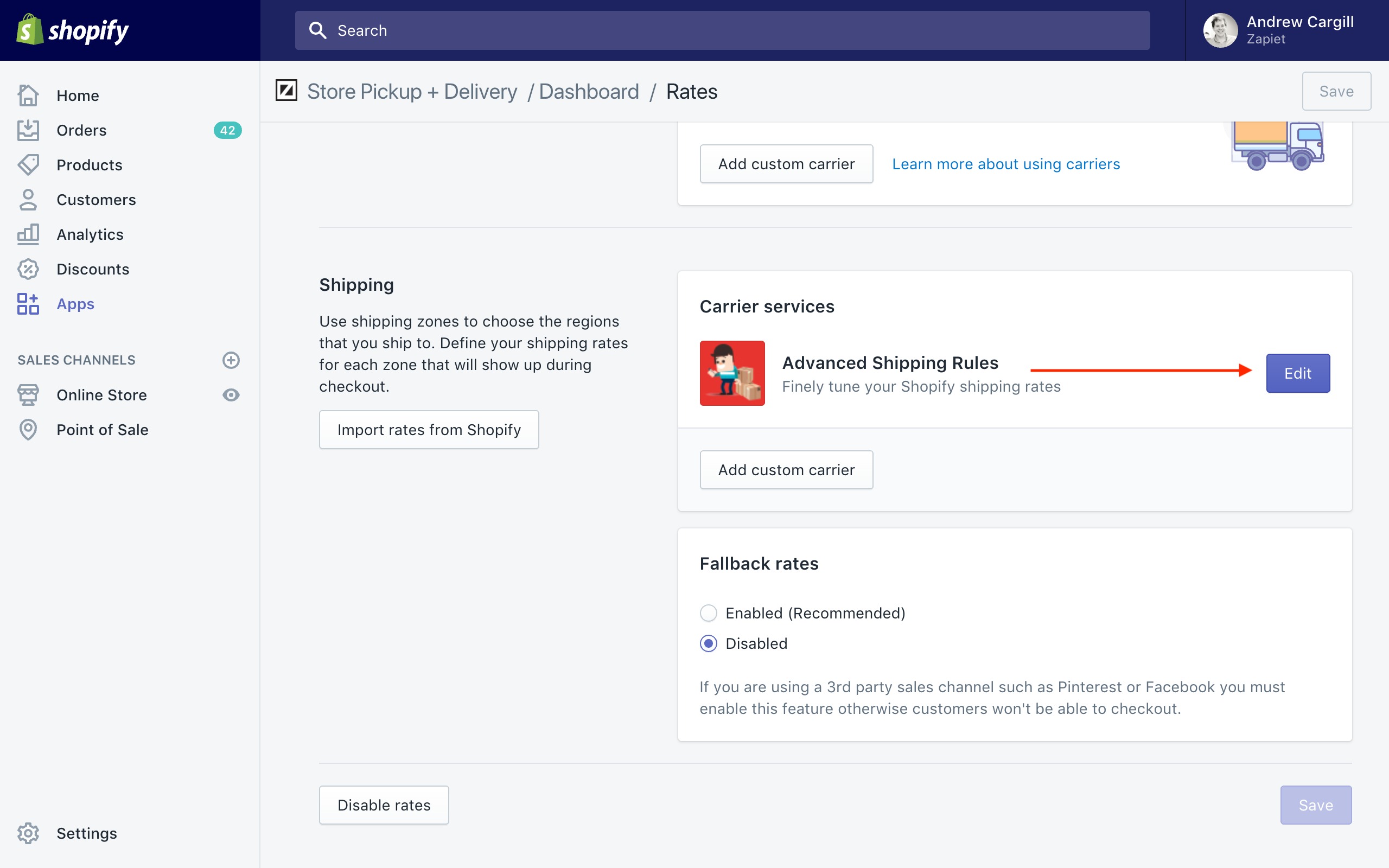The width and height of the screenshot is (1389, 868).
Task: Click the Products tag icon
Action: point(28,165)
